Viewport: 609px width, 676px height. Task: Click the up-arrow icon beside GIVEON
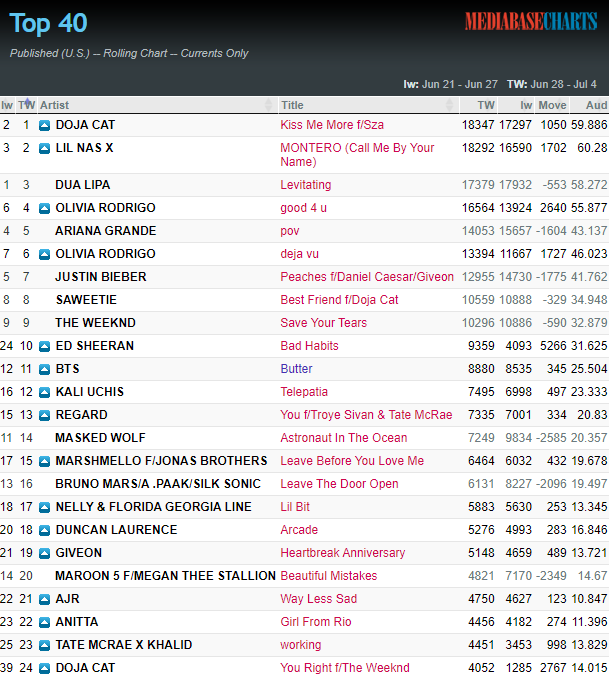click(44, 554)
